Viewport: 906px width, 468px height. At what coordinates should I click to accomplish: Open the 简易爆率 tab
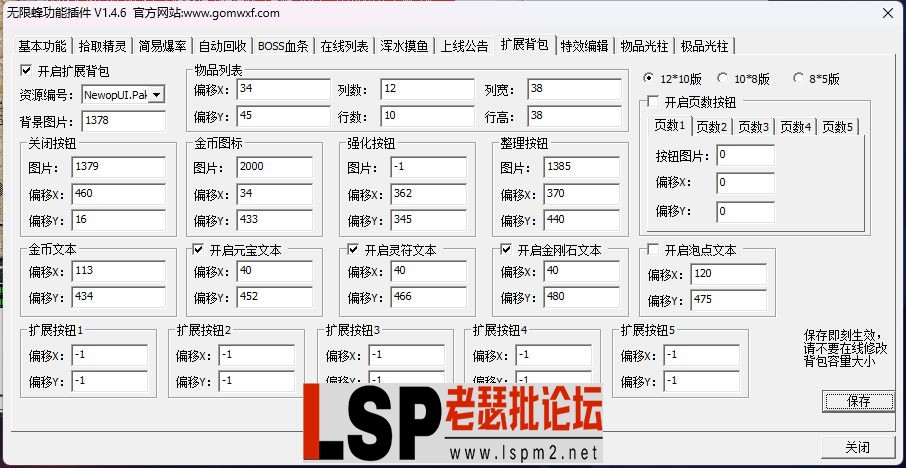click(162, 46)
